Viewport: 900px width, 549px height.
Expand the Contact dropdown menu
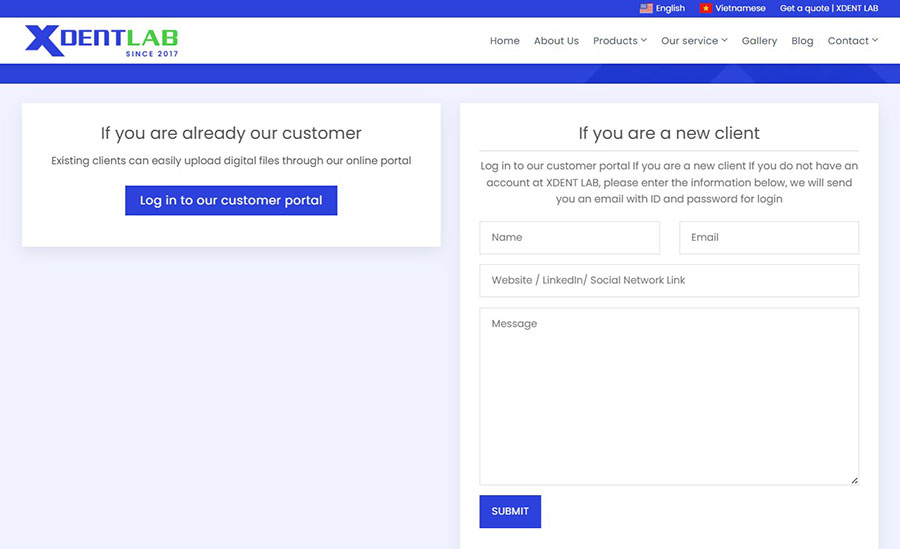click(x=852, y=41)
